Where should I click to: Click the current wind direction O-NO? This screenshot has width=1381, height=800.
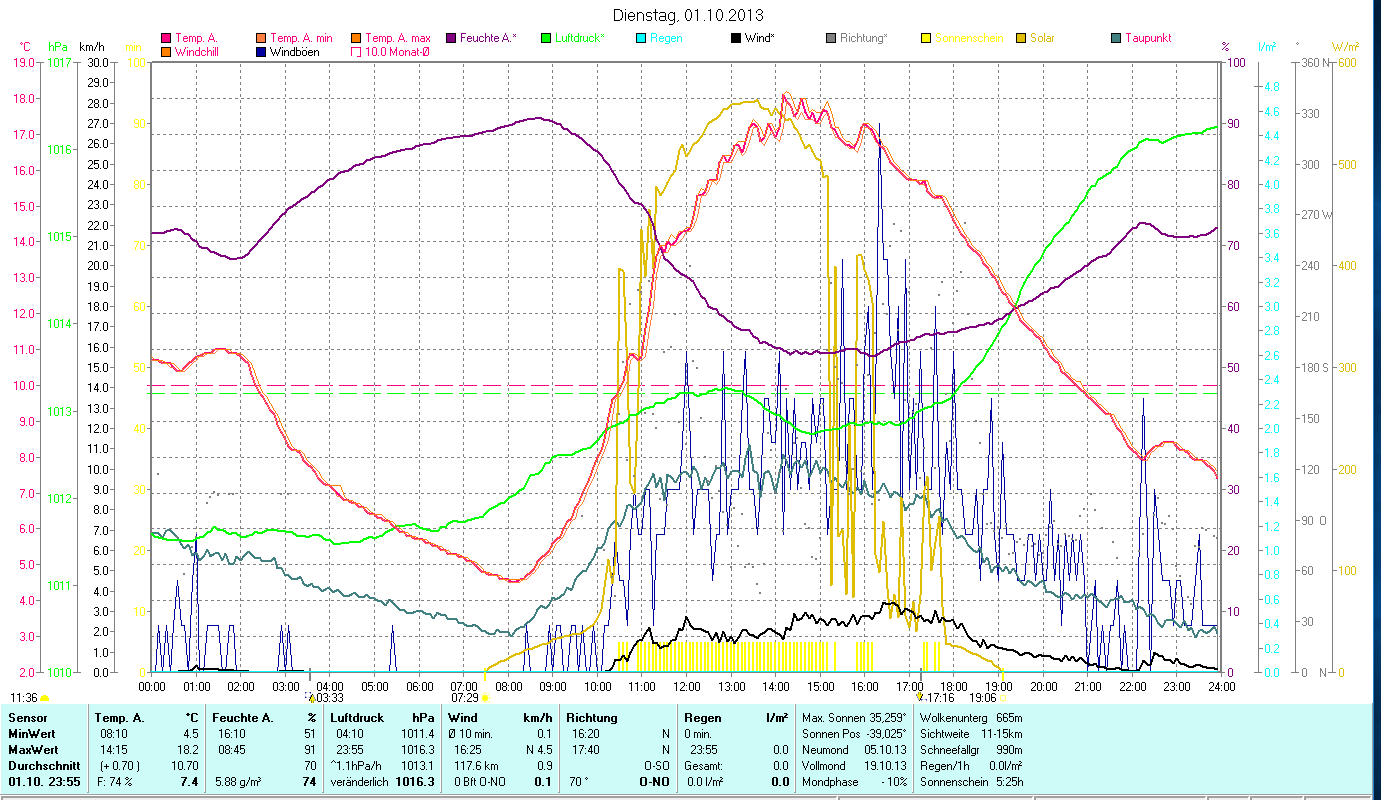pos(654,781)
